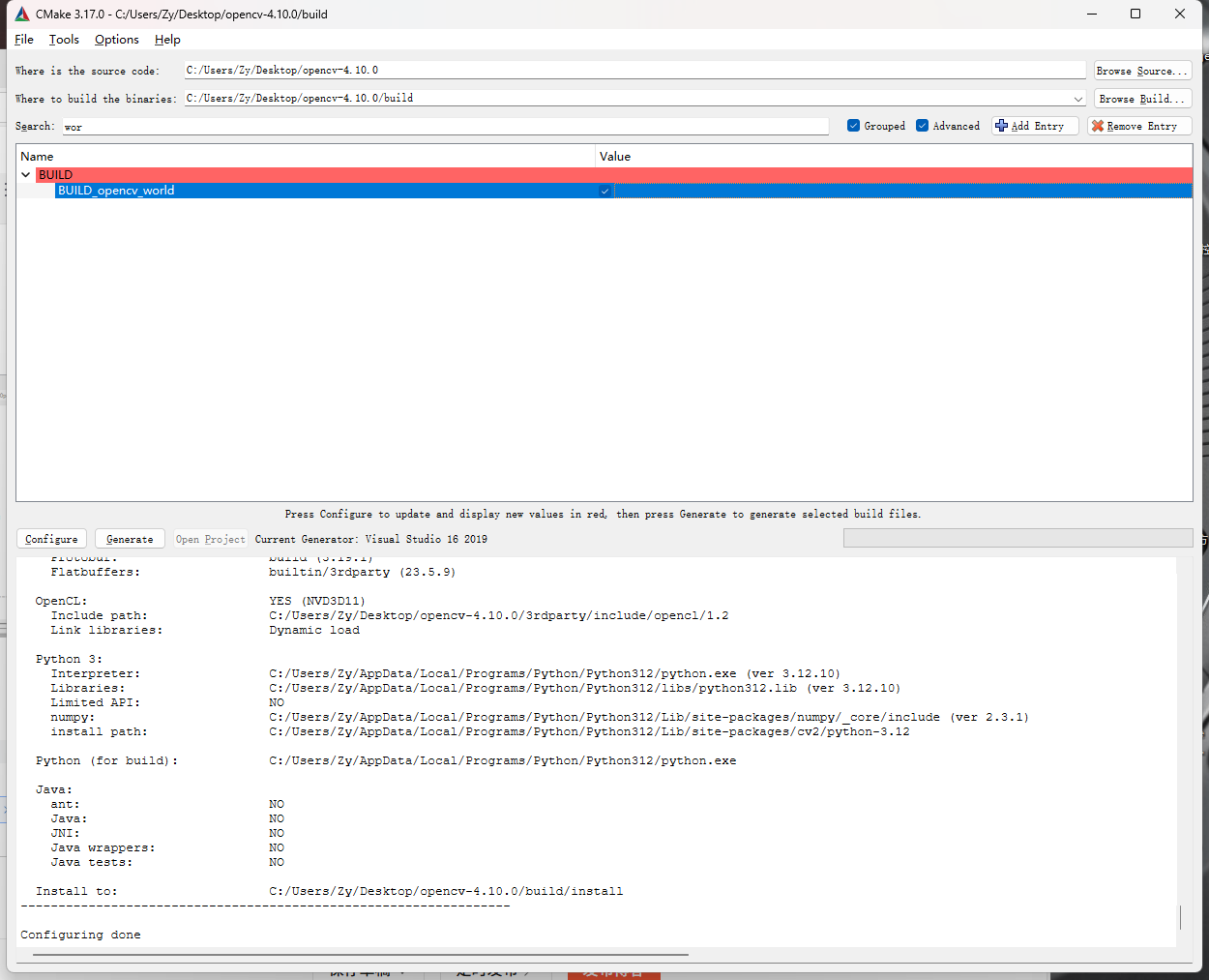
Task: Toggle the Advanced checkbox
Action: pyautogui.click(x=922, y=126)
